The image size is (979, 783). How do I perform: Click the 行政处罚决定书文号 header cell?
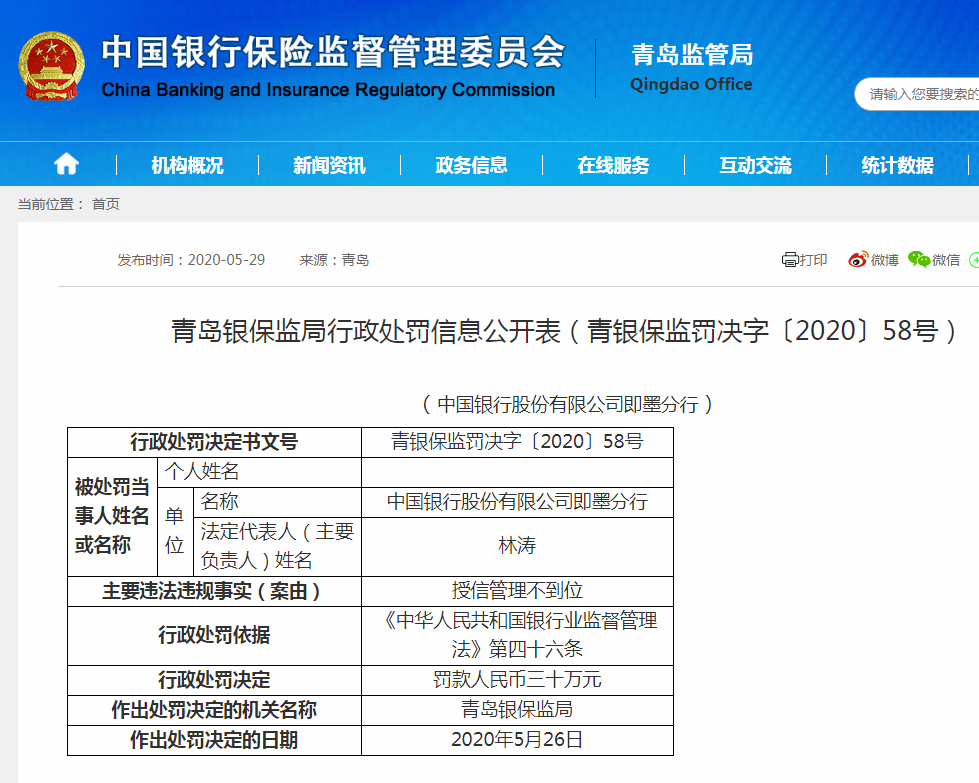214,442
